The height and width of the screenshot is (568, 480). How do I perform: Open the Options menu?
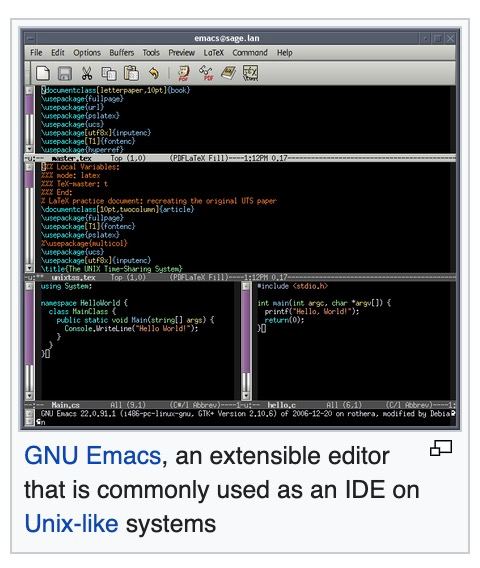[87, 53]
